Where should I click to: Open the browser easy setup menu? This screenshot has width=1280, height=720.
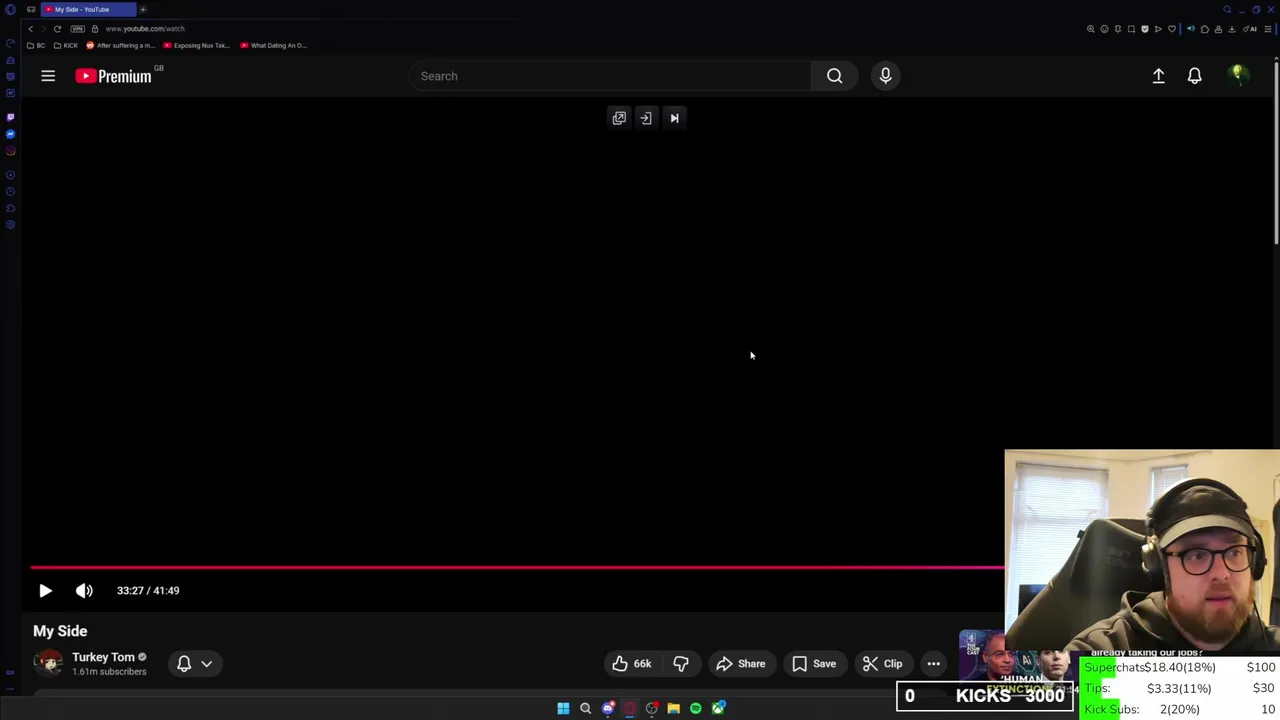[x=1268, y=29]
